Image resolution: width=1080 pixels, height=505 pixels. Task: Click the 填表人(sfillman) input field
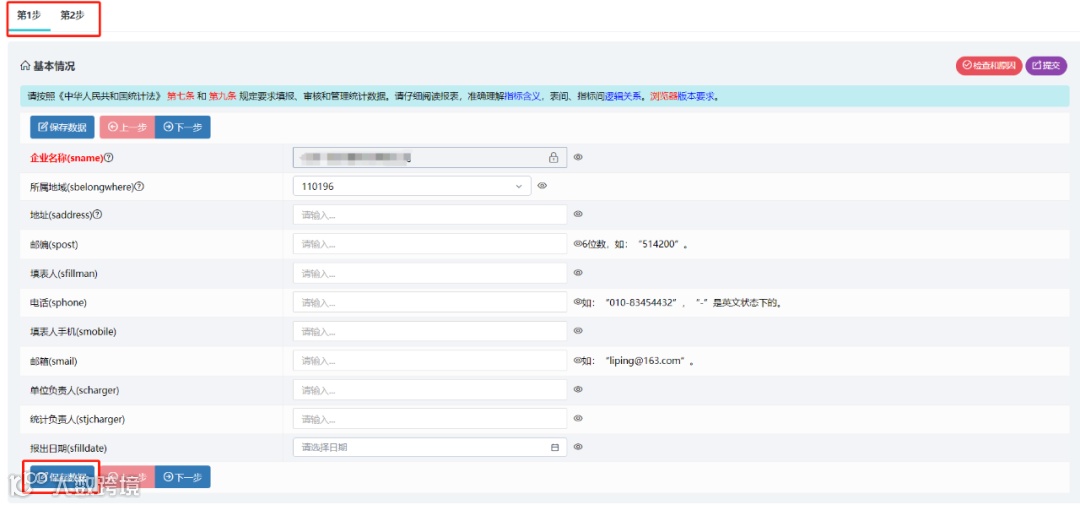[430, 273]
